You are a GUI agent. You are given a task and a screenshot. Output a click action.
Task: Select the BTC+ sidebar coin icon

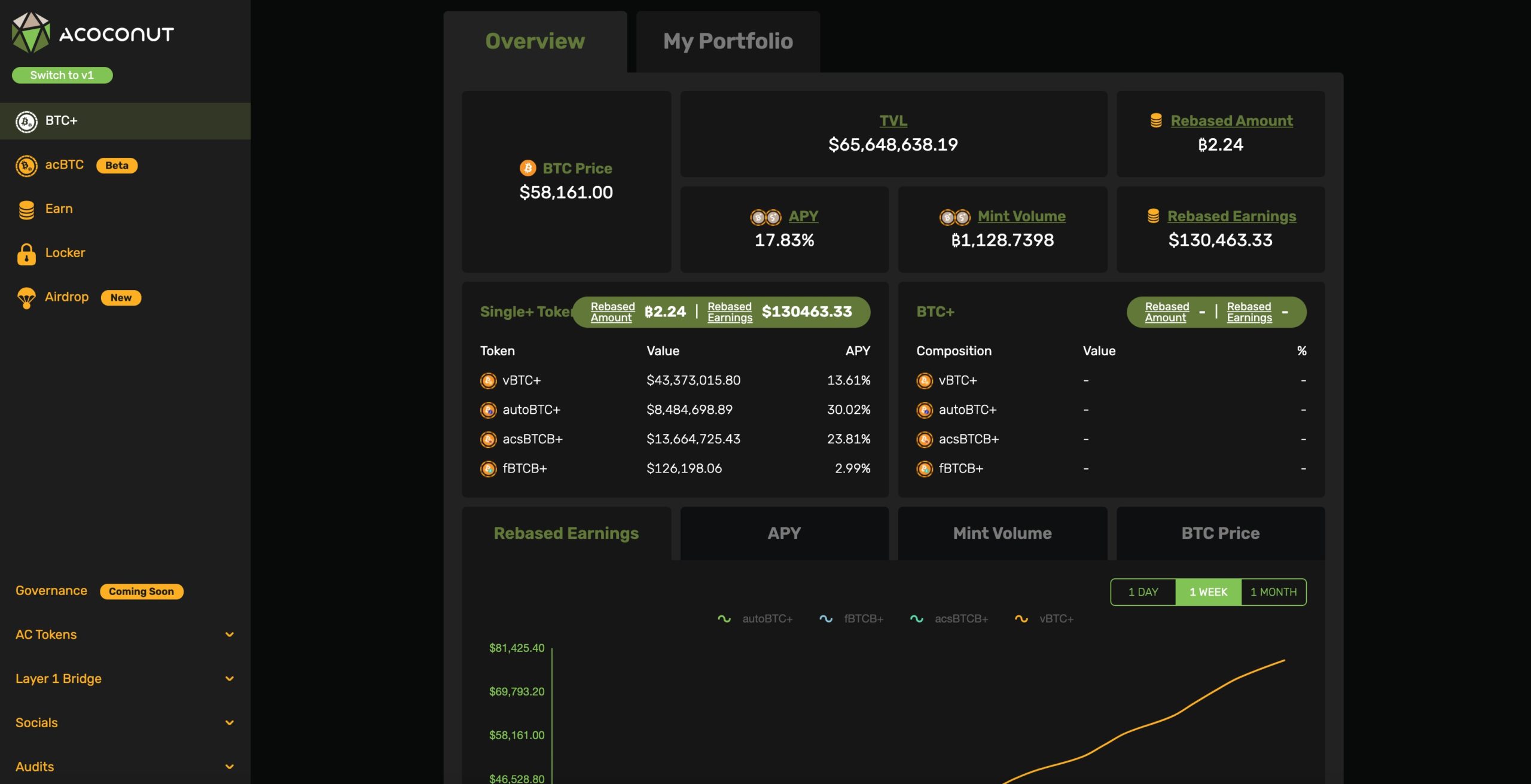26,121
